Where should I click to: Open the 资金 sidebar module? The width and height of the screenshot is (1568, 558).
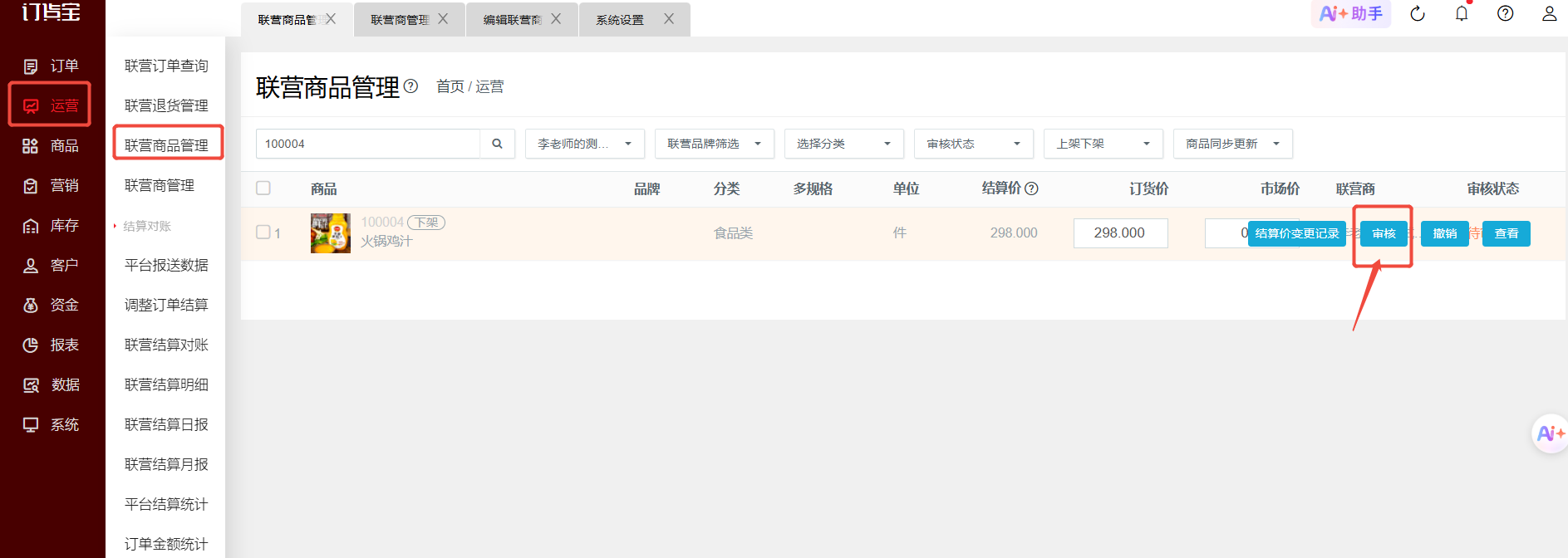pos(52,305)
